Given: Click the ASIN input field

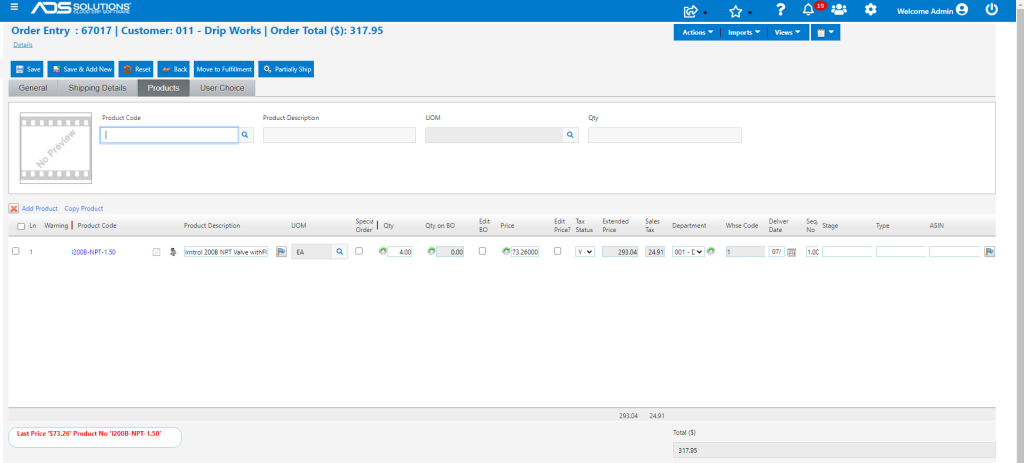Looking at the screenshot, I should (x=954, y=252).
